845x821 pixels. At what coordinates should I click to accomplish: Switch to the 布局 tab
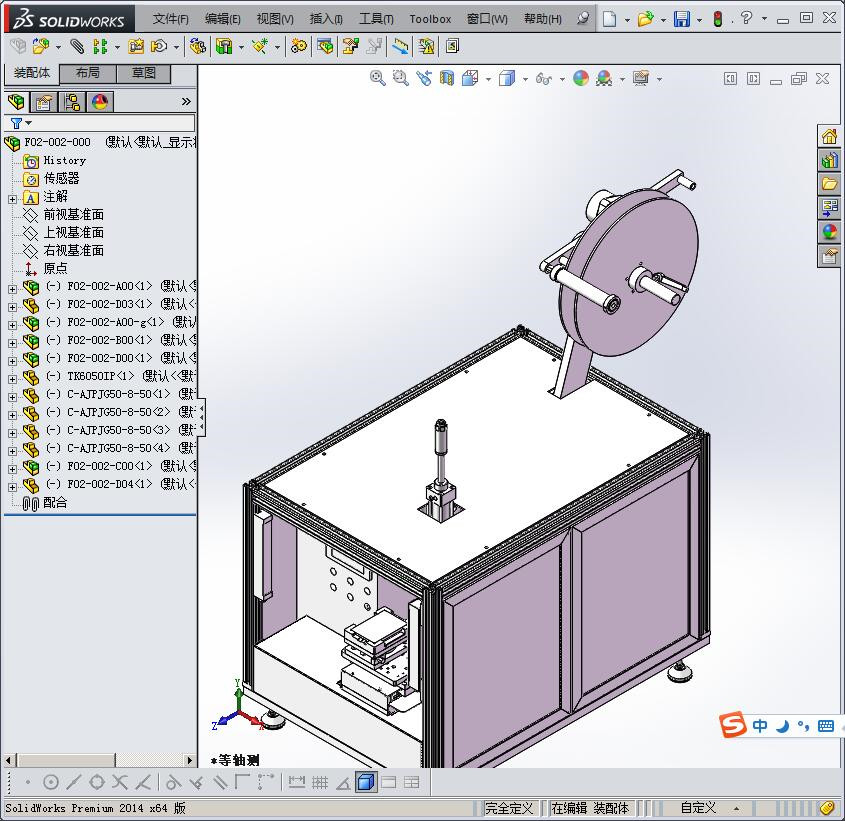point(87,73)
